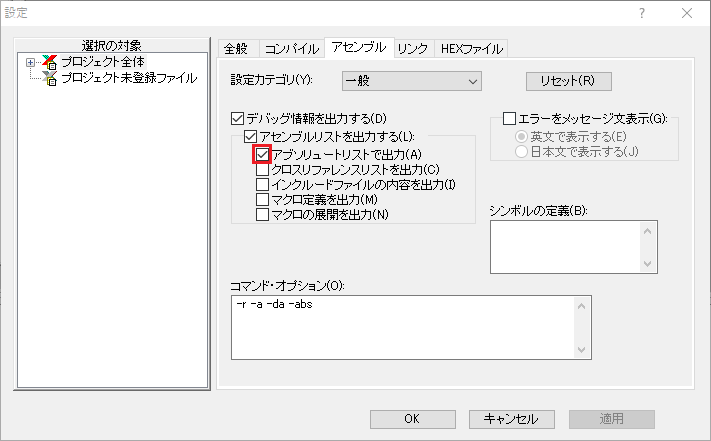Toggle デバッグ情報を出力する checkbox
The height and width of the screenshot is (441, 711).
(238, 118)
